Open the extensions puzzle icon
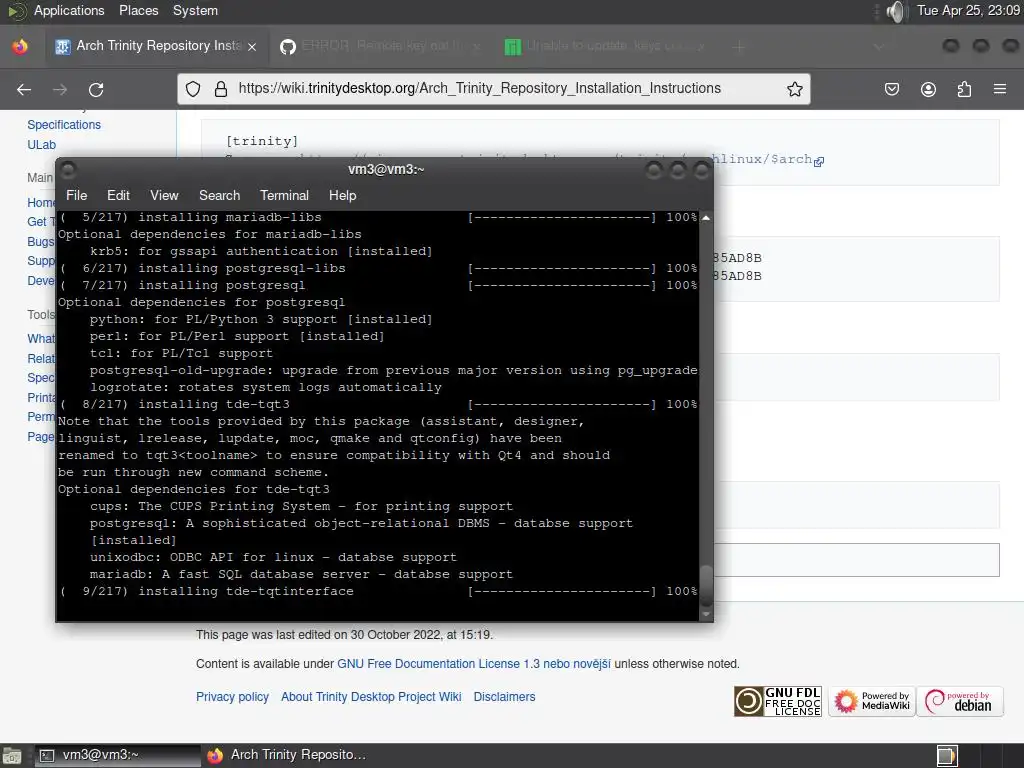 [x=964, y=89]
